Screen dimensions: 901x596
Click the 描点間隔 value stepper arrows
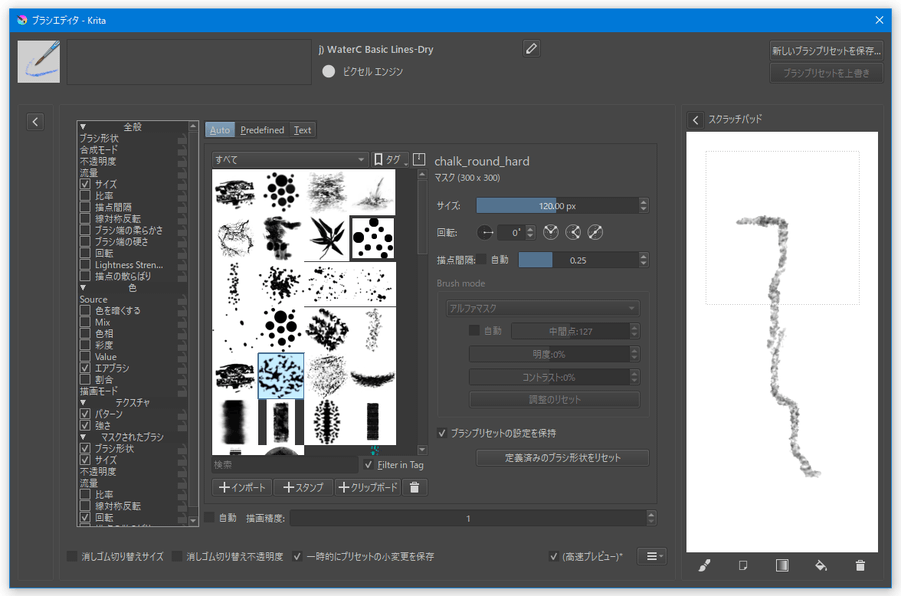click(x=644, y=260)
